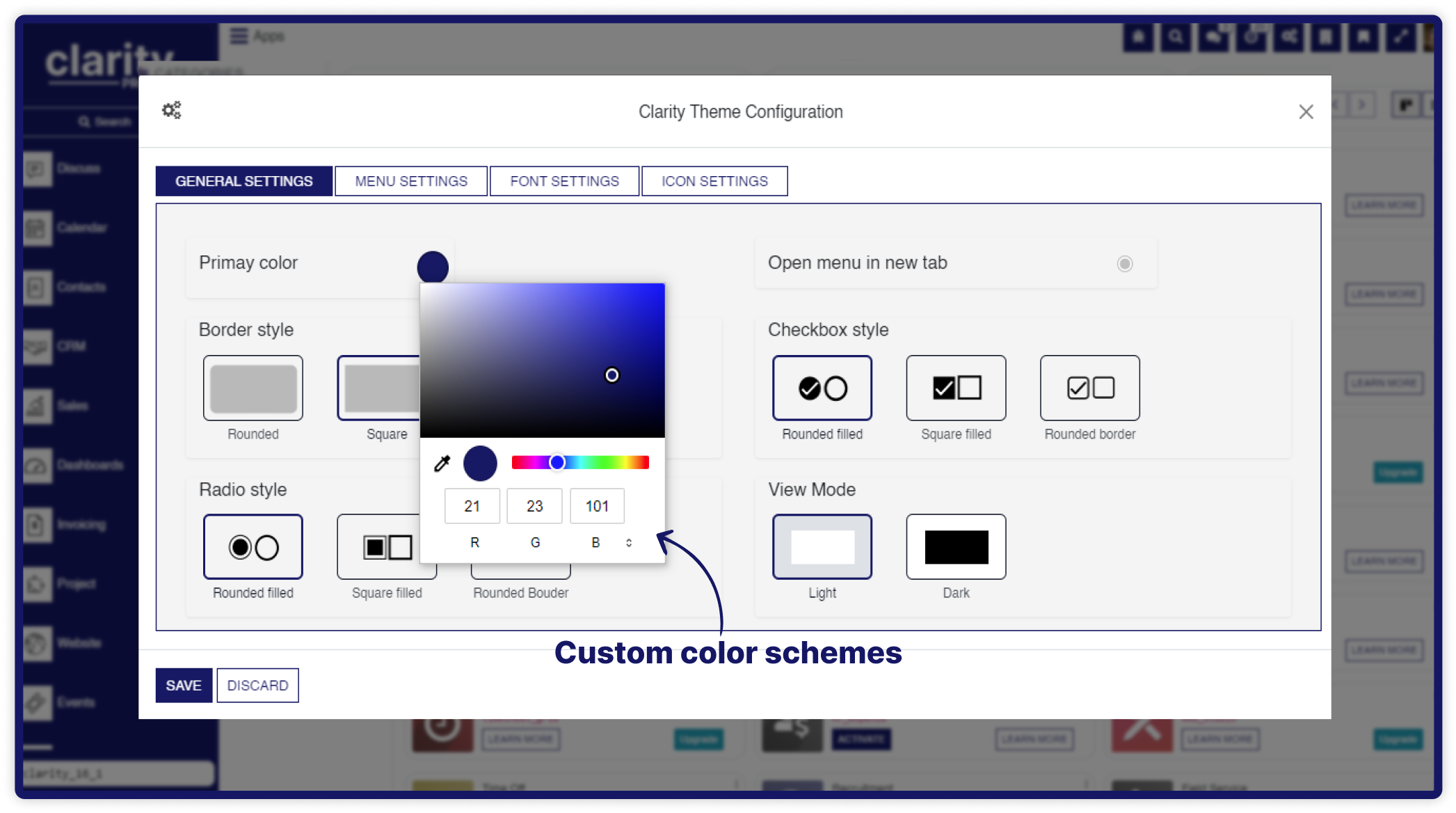Screen dimensions: 1456x813
Task: Open the Font Settings tab
Action: (x=564, y=181)
